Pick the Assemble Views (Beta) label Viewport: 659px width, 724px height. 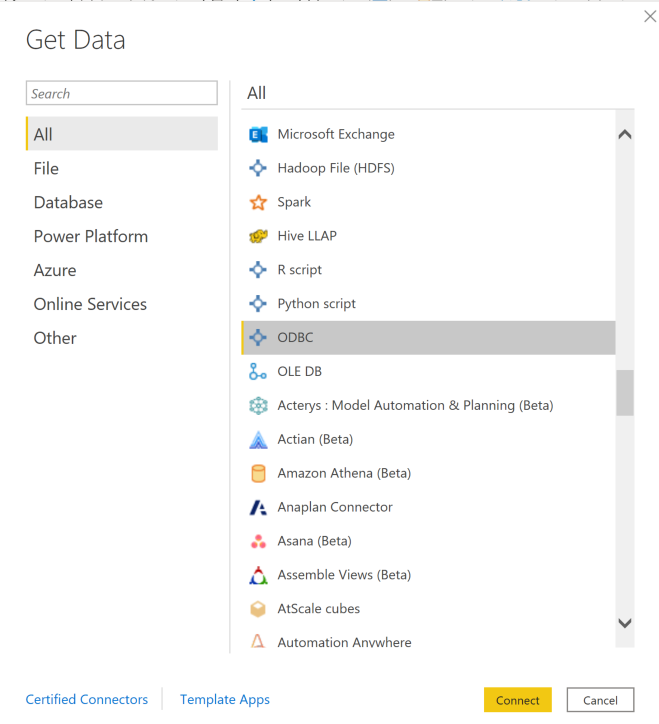344,575
